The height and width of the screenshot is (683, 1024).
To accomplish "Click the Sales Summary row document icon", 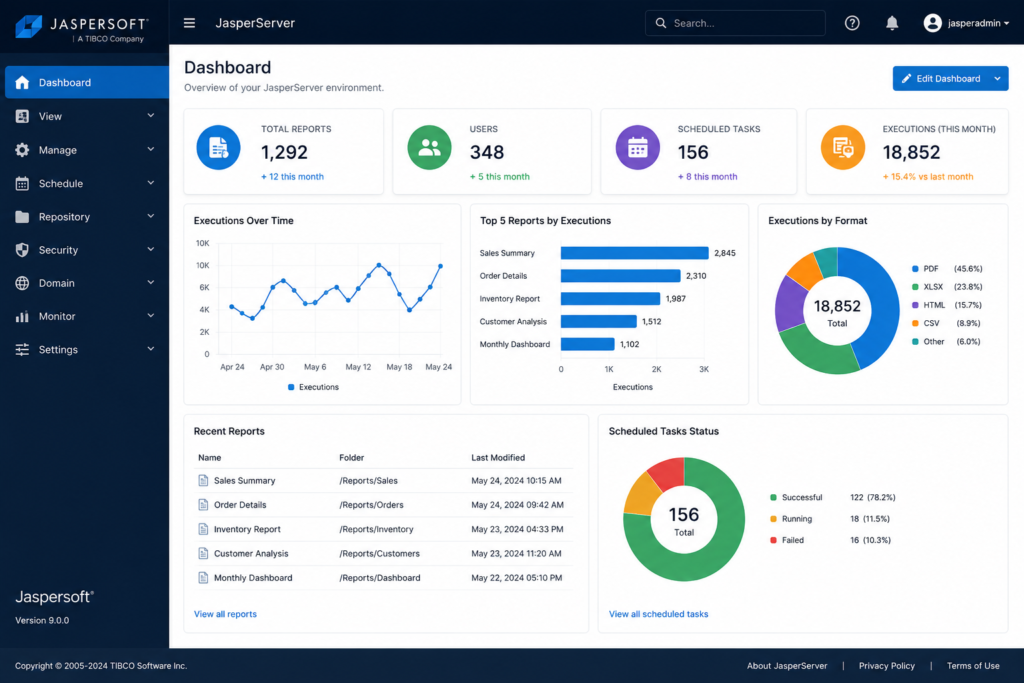I will [203, 481].
